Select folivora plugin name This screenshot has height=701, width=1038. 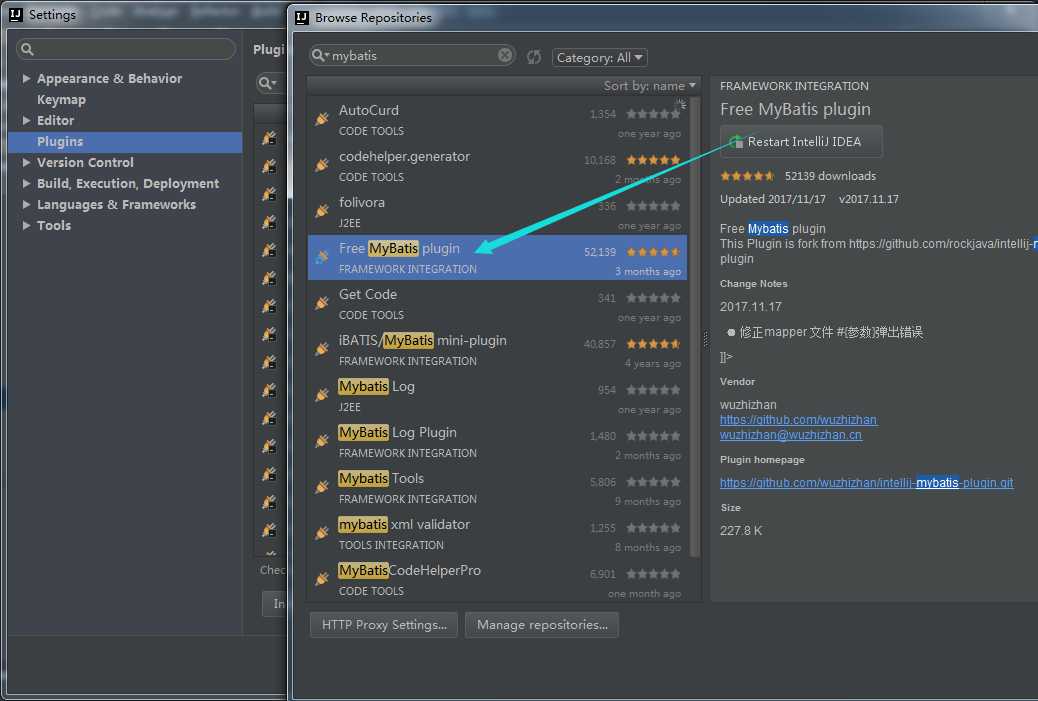coord(361,203)
